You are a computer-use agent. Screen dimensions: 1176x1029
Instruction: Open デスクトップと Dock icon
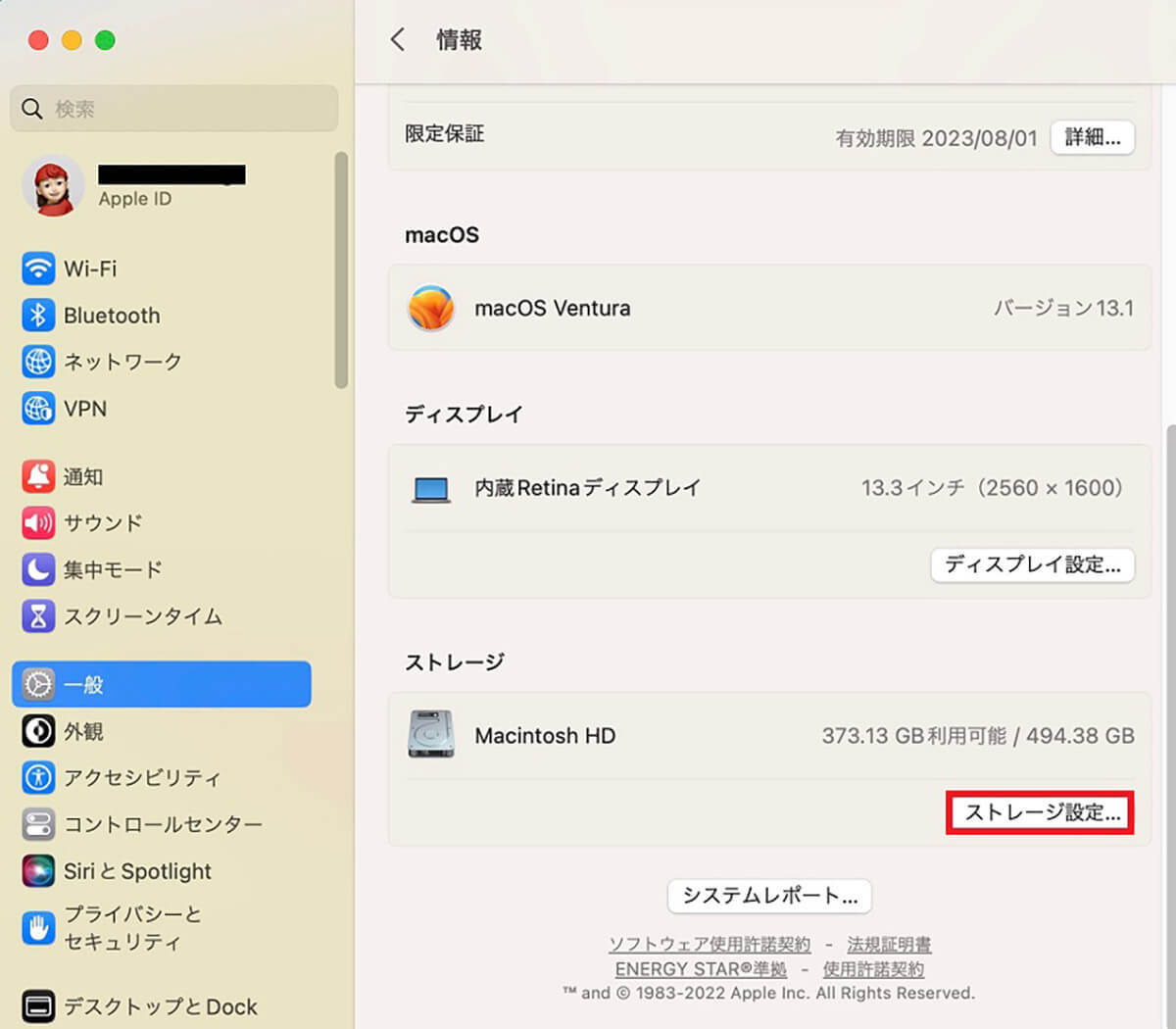pyautogui.click(x=38, y=1006)
